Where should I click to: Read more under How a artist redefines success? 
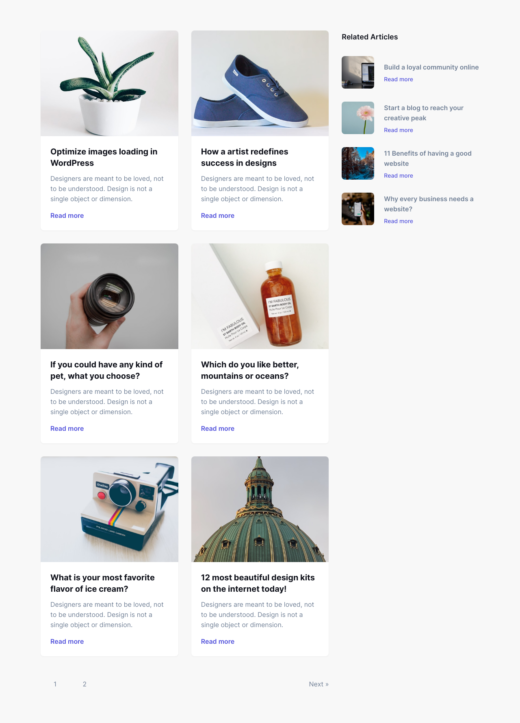click(218, 215)
